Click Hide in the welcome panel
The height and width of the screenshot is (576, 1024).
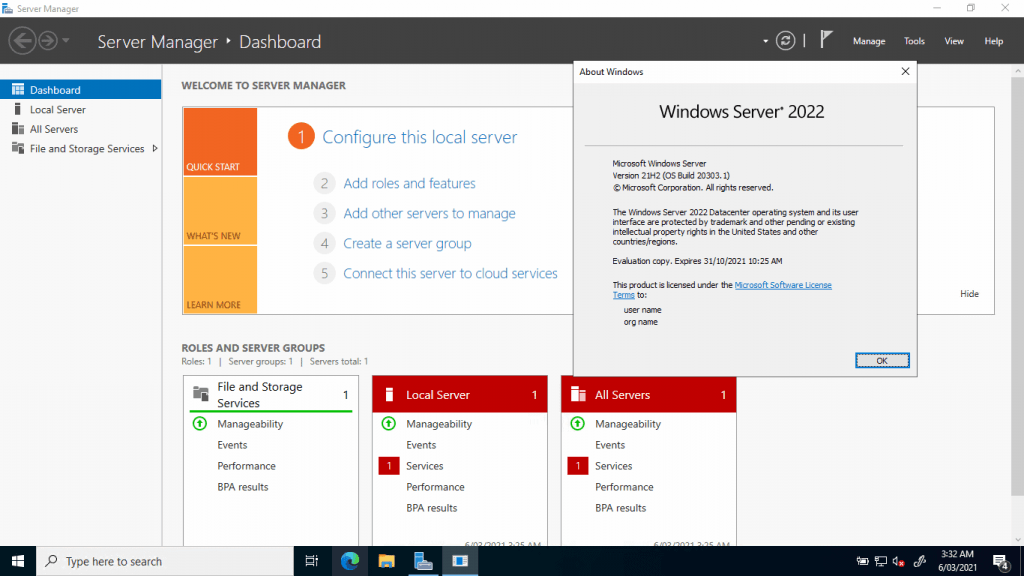968,293
